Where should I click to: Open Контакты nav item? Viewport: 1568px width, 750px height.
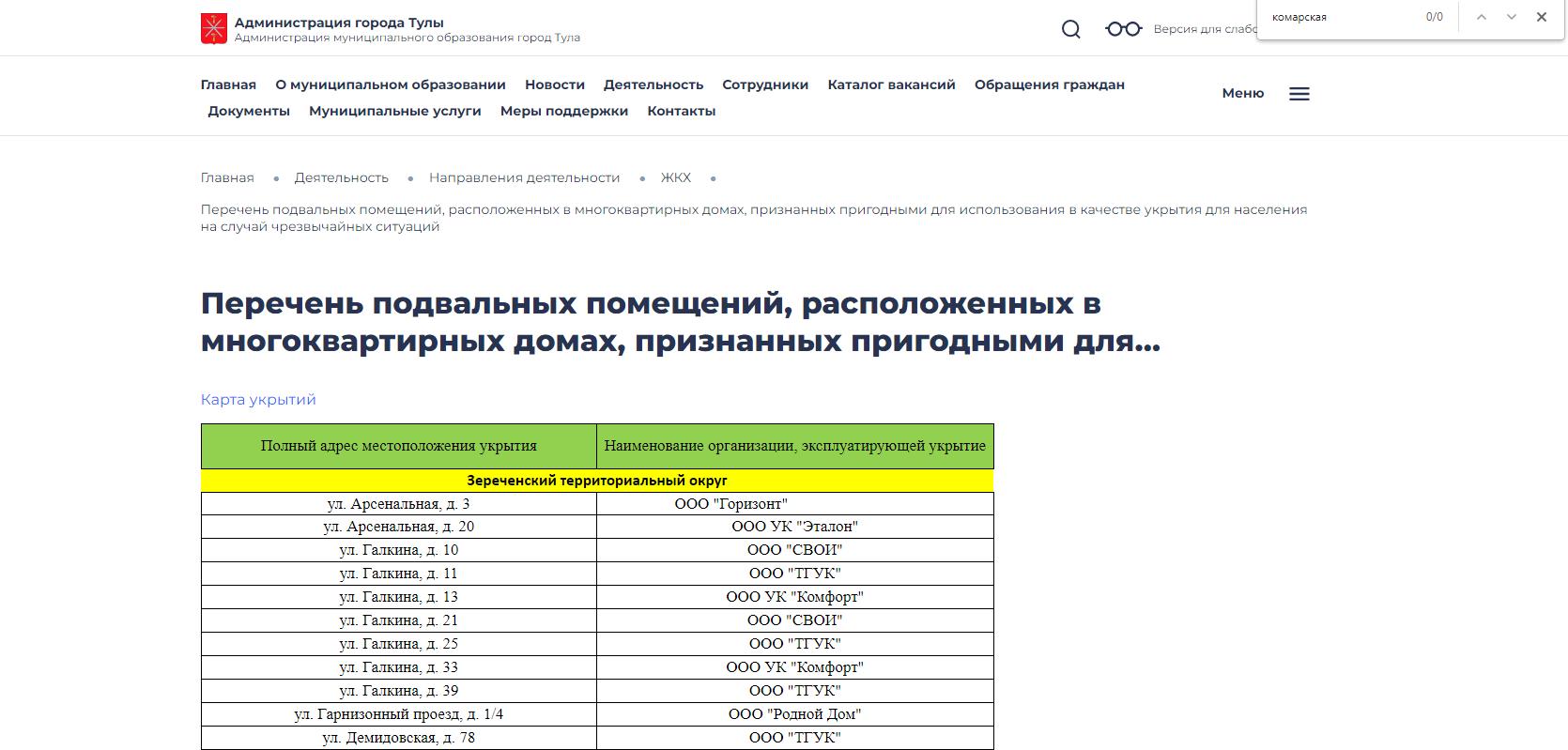coord(682,111)
